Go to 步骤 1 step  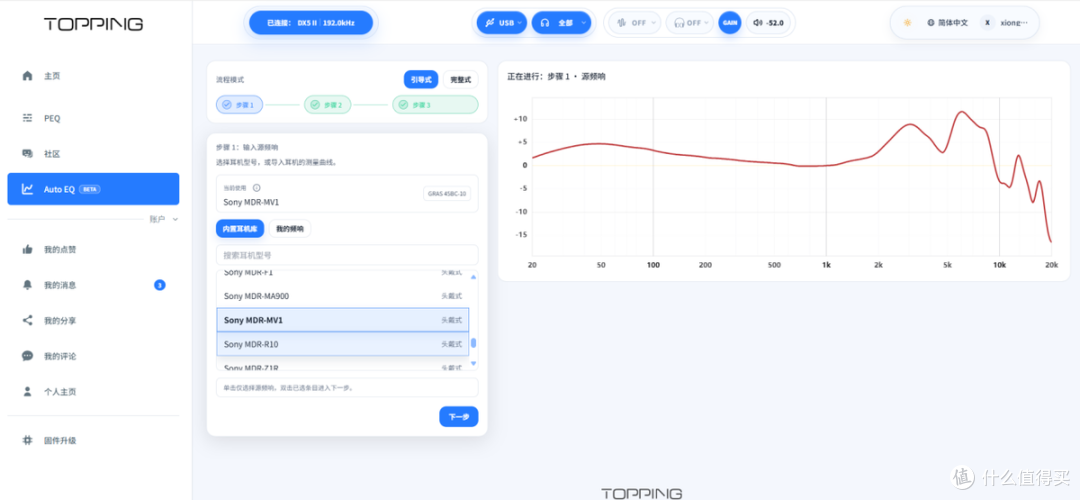click(239, 105)
